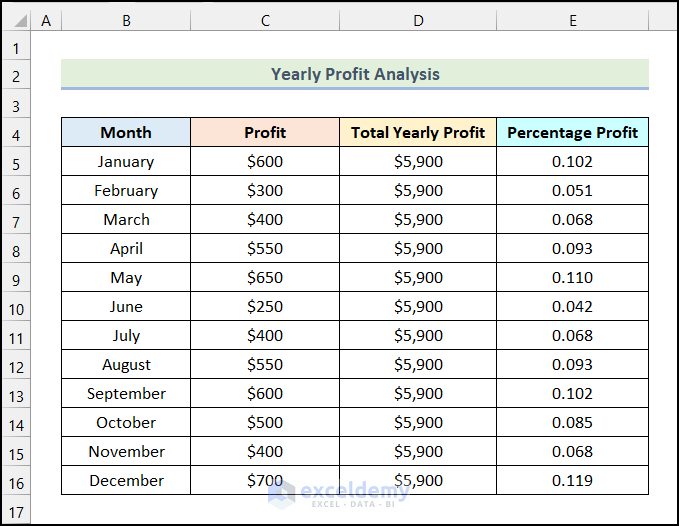Viewport: 679px width, 526px height.
Task: Select row 16 header
Action: [x=17, y=481]
